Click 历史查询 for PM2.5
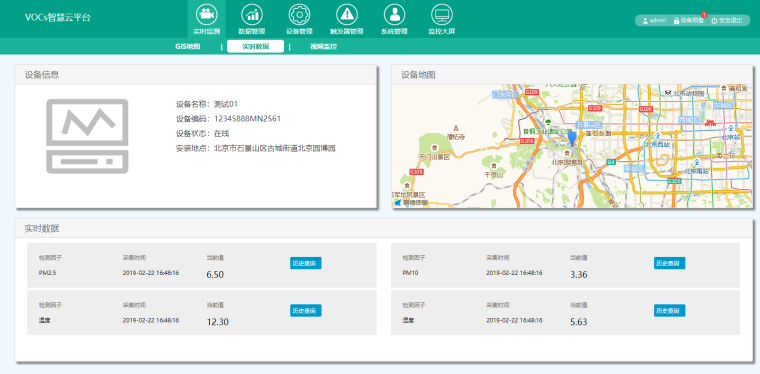 (306, 263)
